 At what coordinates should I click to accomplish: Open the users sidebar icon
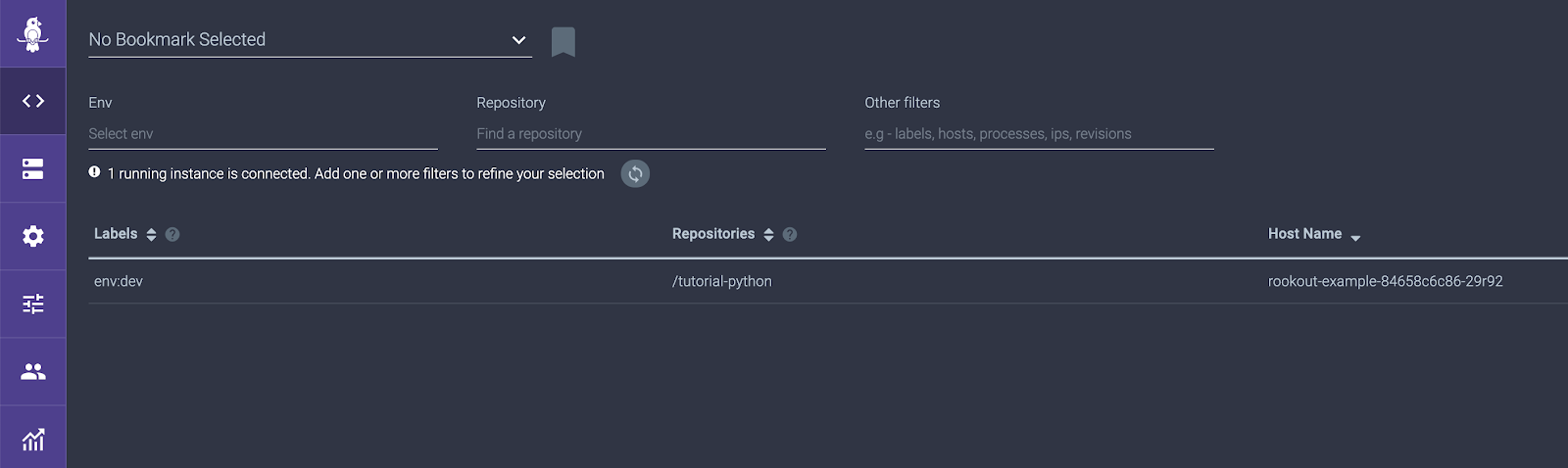coord(33,371)
